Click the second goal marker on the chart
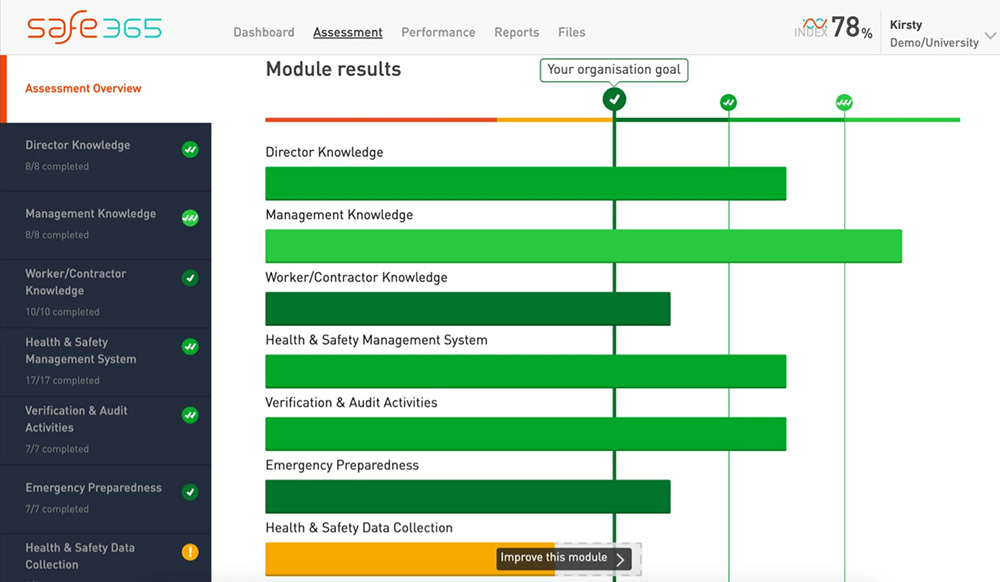Image resolution: width=1000 pixels, height=582 pixels. [x=728, y=103]
